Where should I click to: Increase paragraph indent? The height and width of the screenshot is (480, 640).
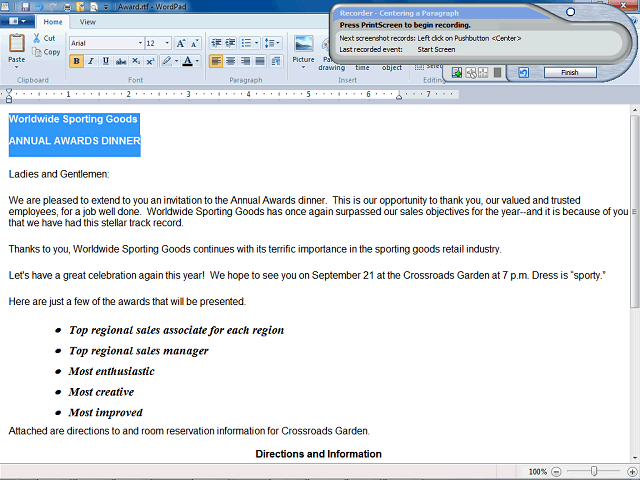click(x=230, y=43)
